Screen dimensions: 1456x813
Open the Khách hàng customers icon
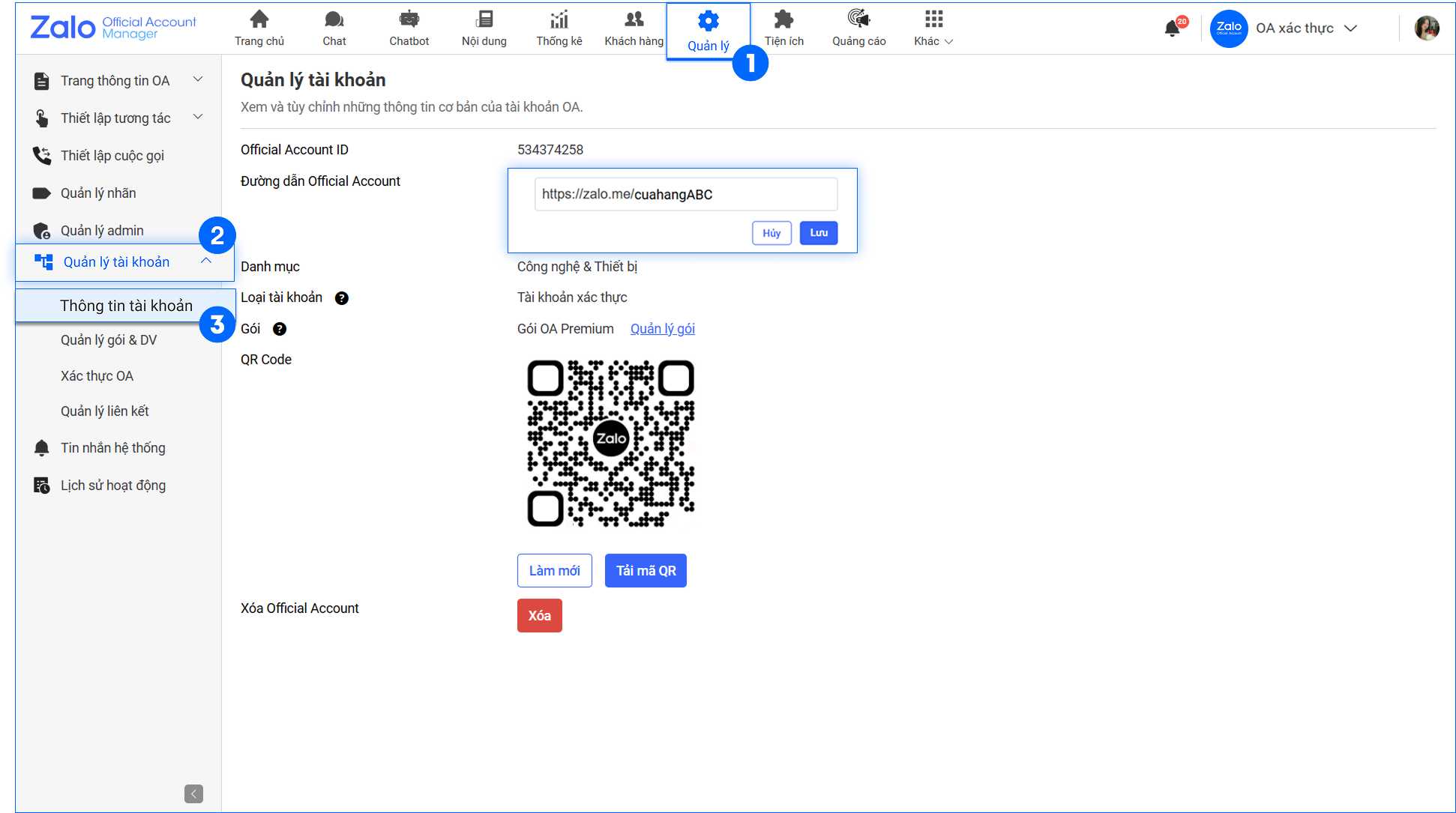(634, 20)
